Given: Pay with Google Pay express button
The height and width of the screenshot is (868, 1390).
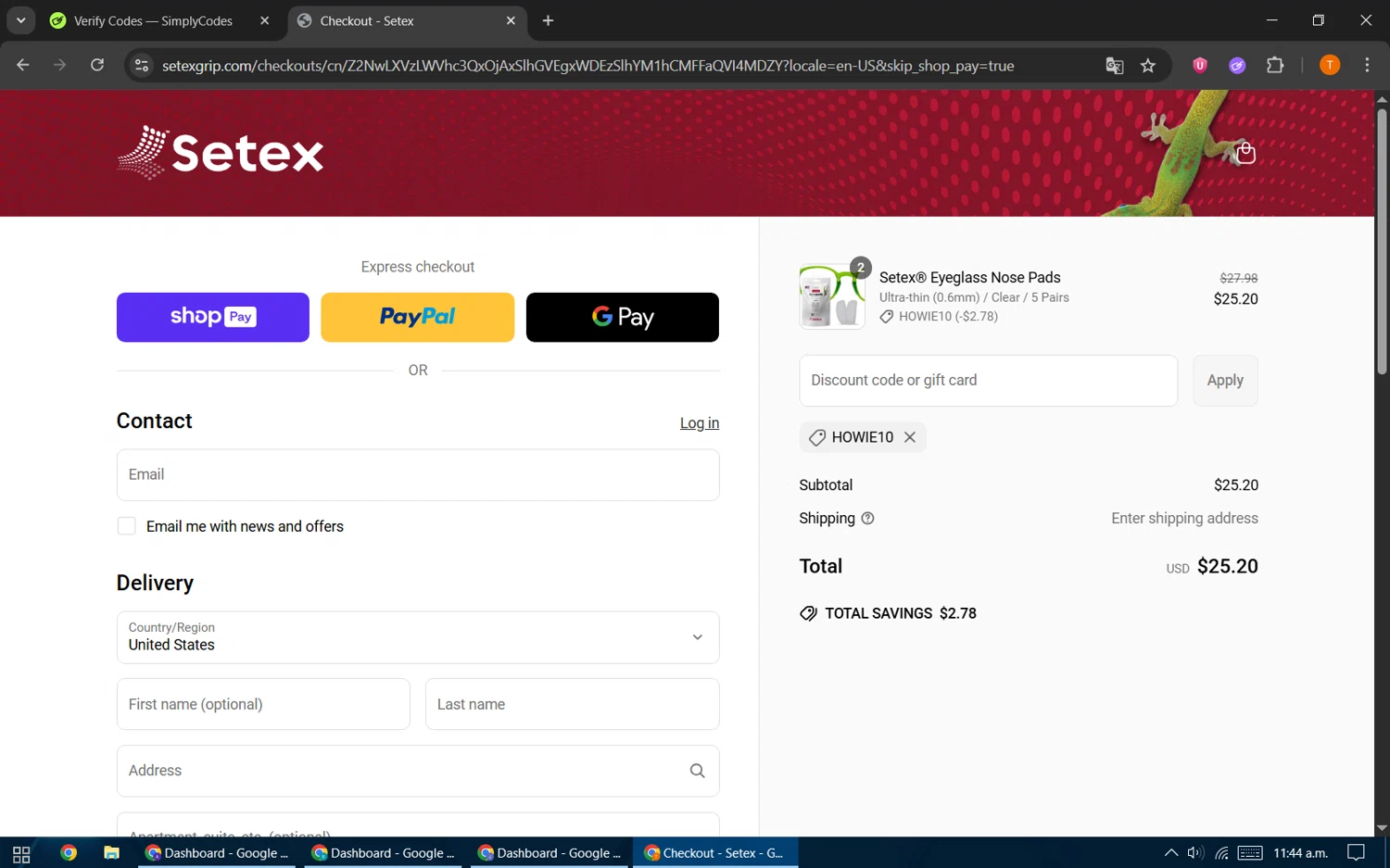Looking at the screenshot, I should point(623,317).
